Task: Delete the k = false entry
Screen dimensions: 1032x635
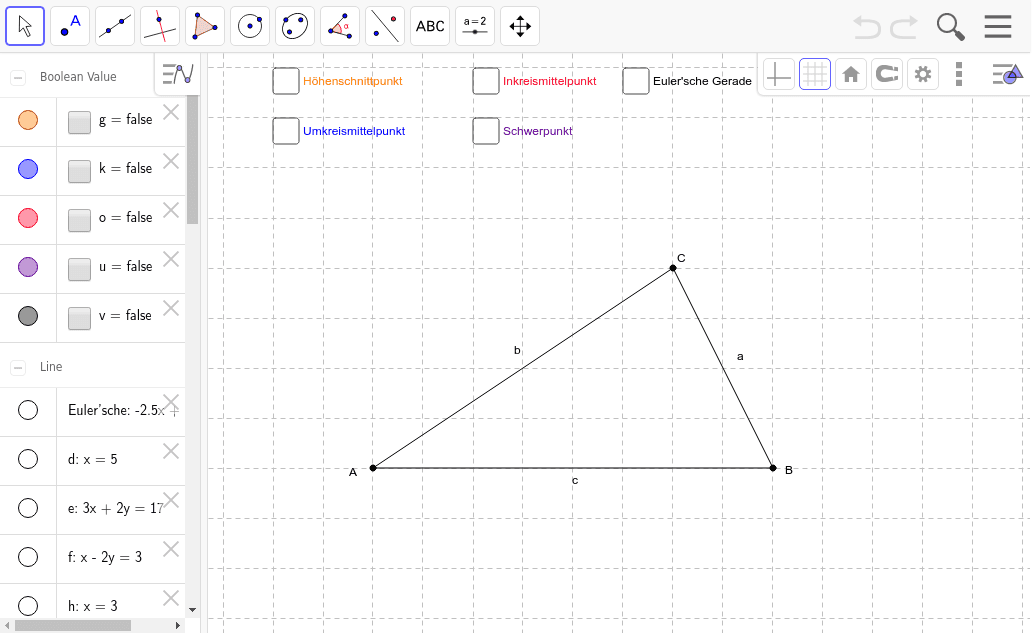Action: click(171, 161)
